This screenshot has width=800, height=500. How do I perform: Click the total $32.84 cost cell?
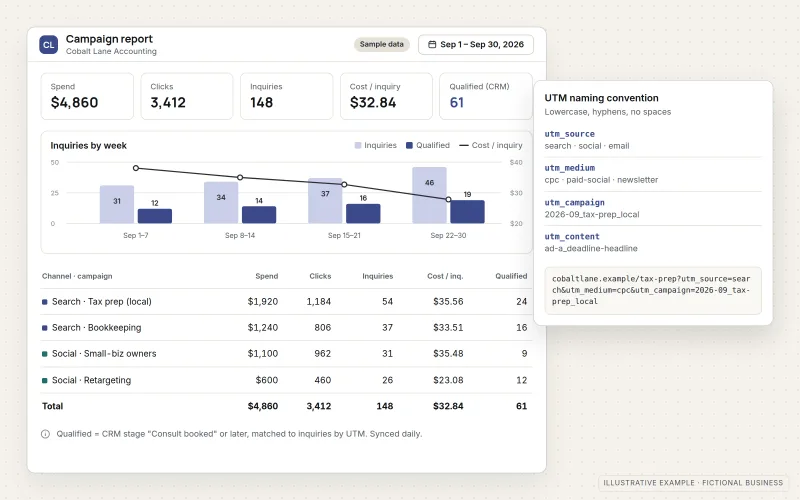click(448, 406)
